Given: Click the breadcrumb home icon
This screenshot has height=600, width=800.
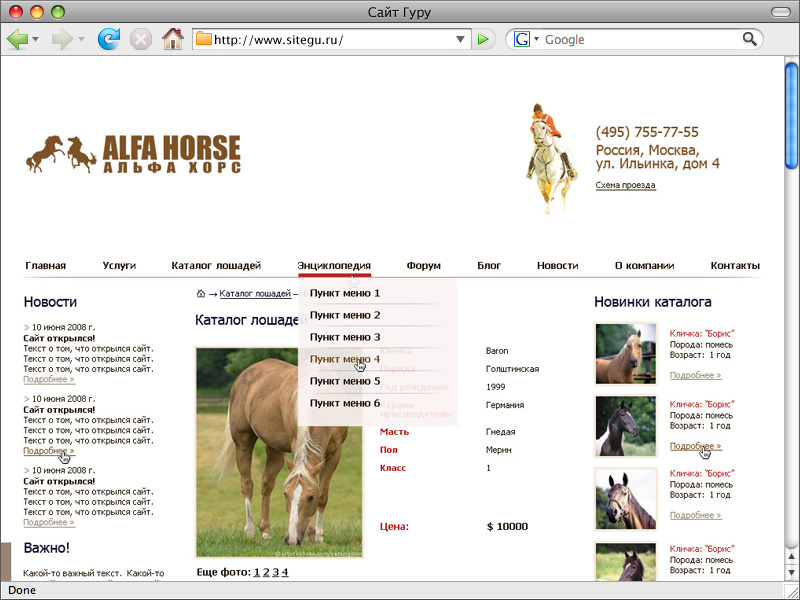Looking at the screenshot, I should pyautogui.click(x=201, y=293).
